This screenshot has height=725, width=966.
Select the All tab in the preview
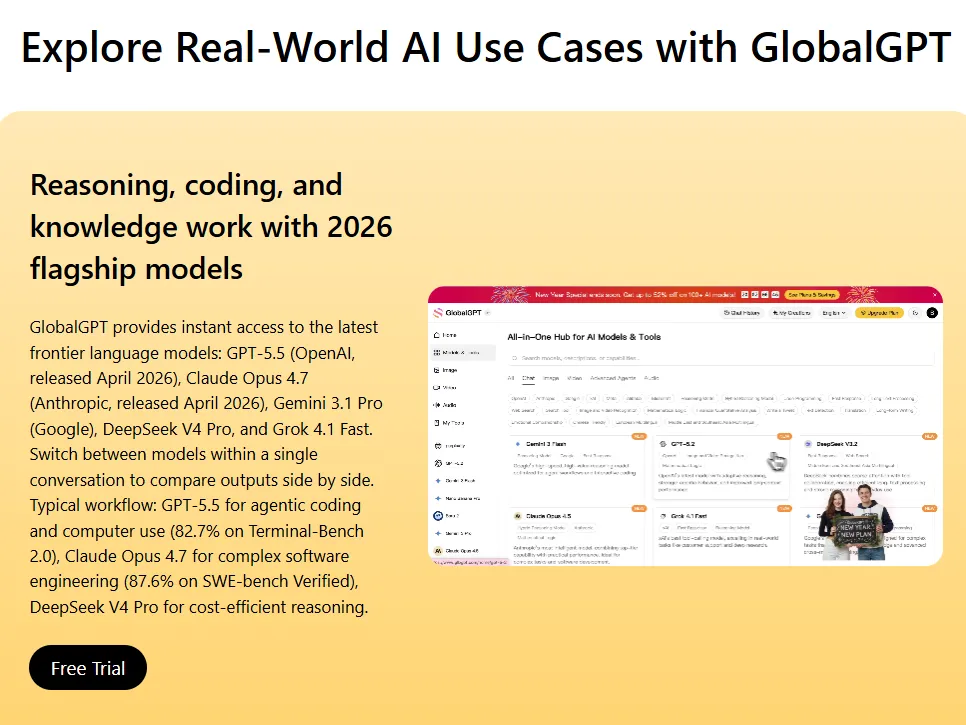(x=511, y=378)
